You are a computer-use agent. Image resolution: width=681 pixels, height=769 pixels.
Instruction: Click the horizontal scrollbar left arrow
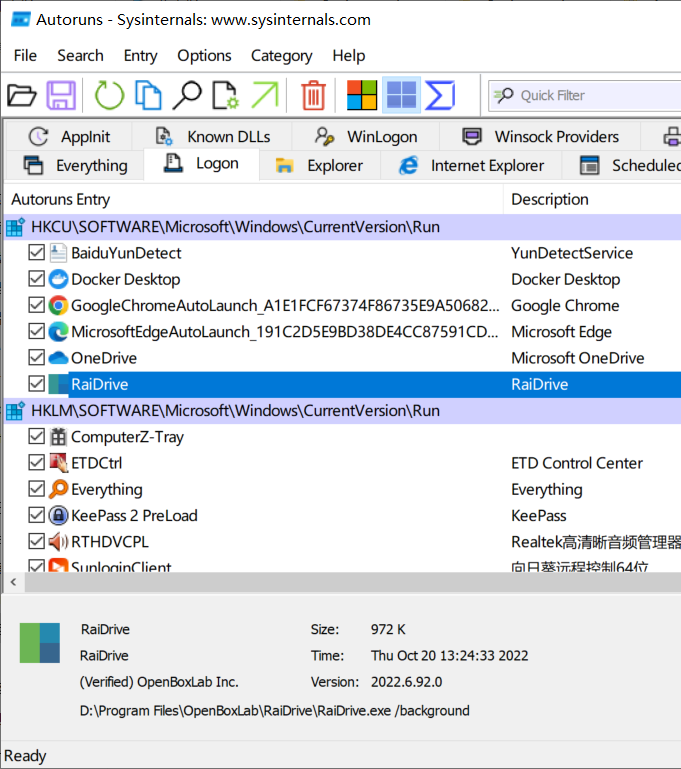pos(14,582)
